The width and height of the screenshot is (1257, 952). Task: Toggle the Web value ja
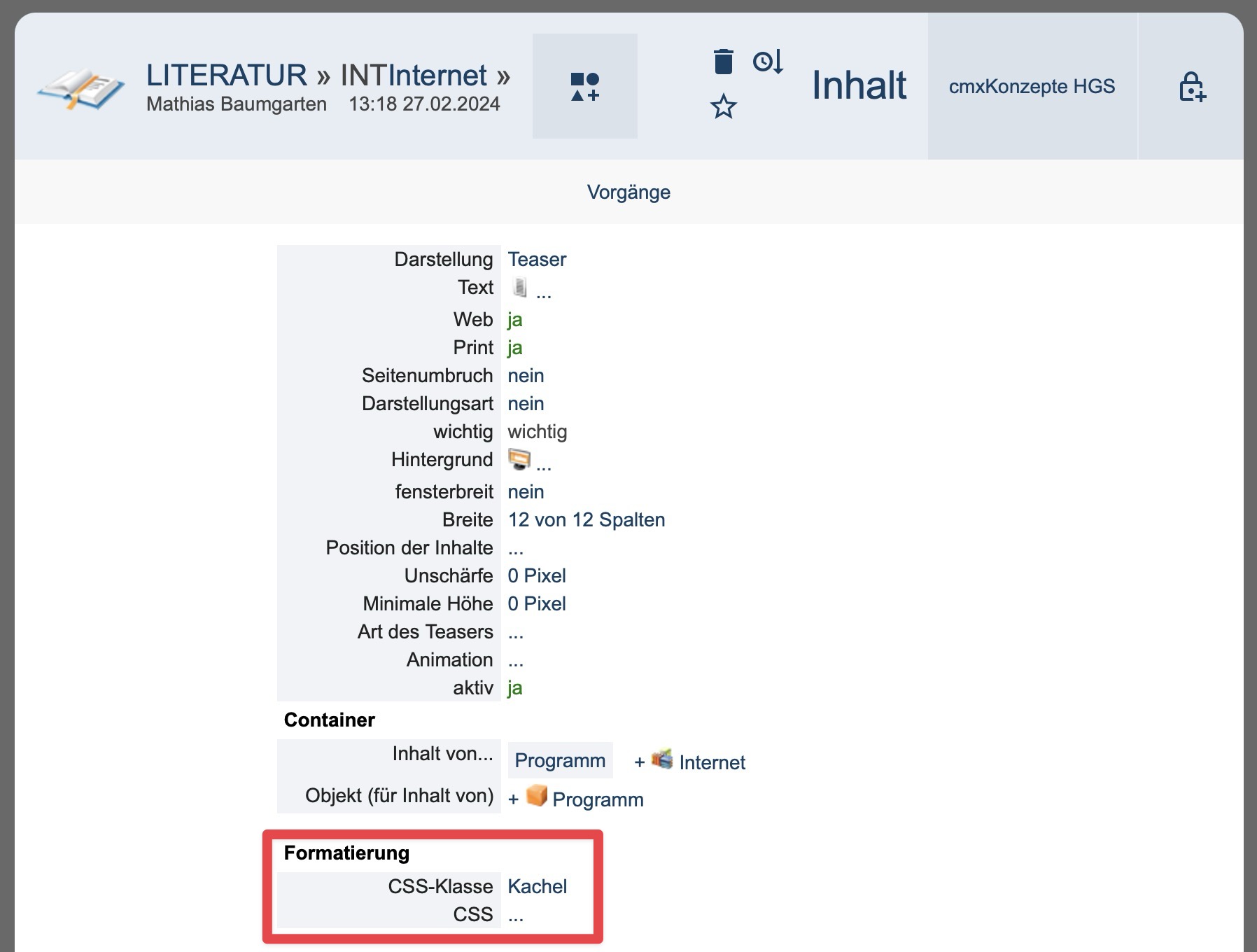pyautogui.click(x=515, y=320)
